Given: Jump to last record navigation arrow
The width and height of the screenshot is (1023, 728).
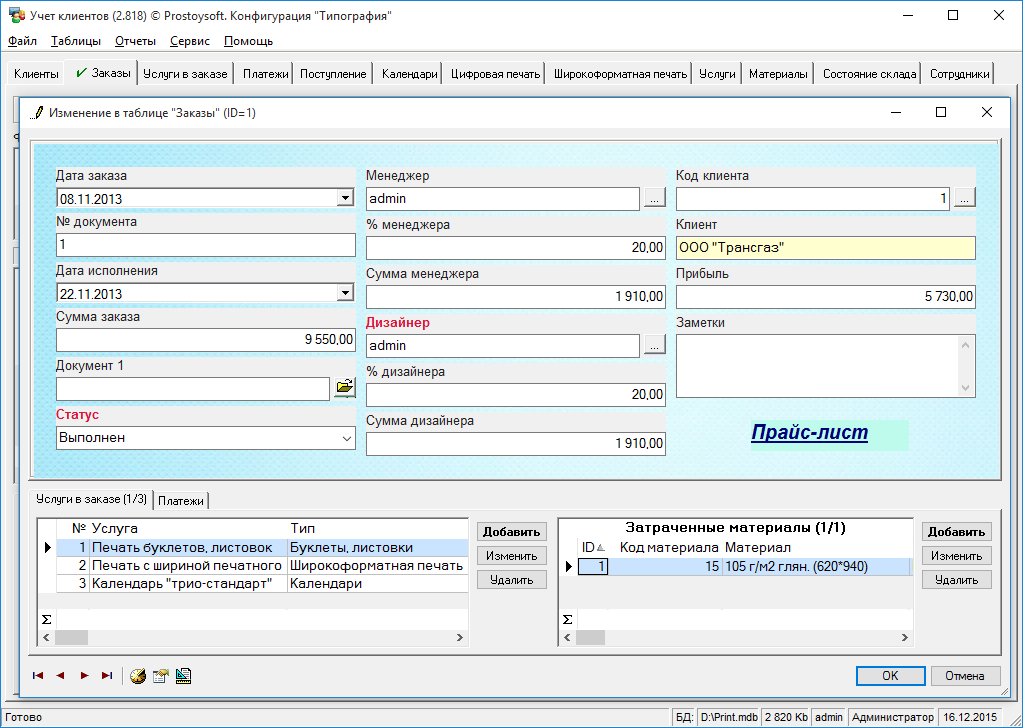Looking at the screenshot, I should (107, 676).
